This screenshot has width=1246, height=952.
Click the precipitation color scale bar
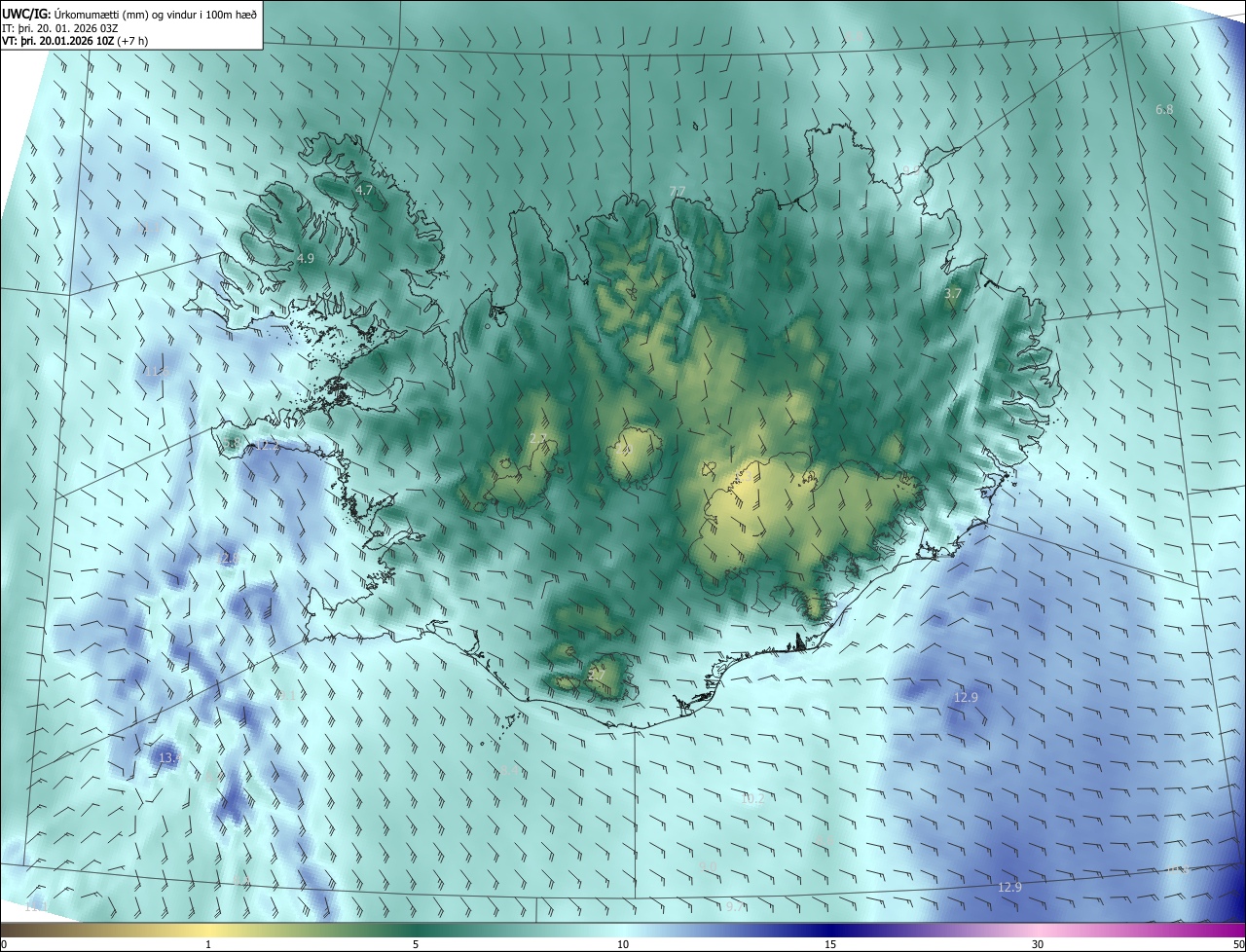click(x=623, y=930)
